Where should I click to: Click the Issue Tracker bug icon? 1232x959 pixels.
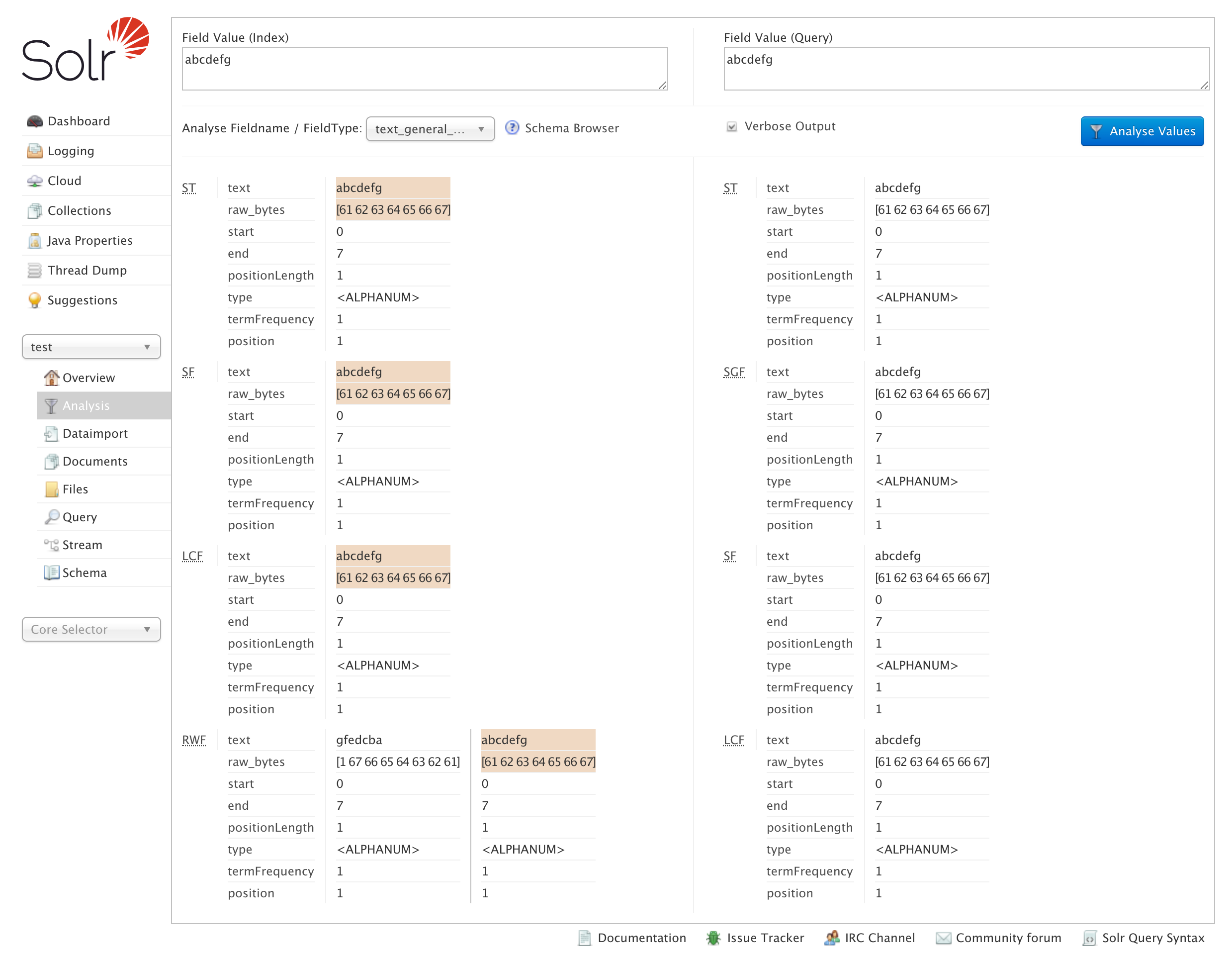713,938
